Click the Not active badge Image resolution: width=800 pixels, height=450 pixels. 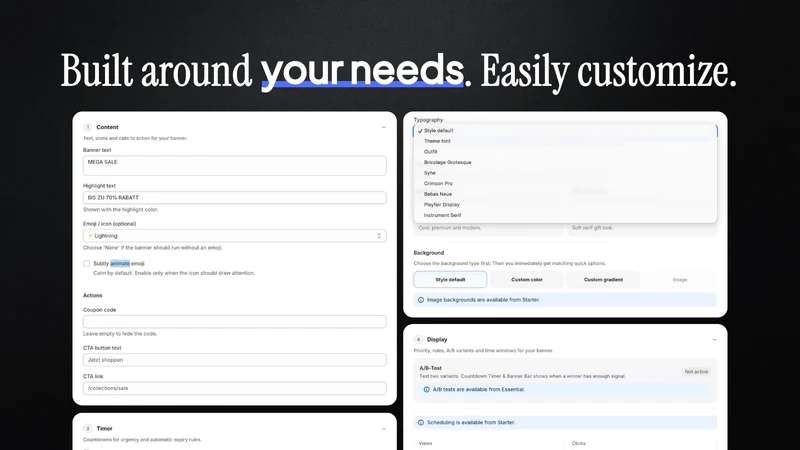pos(696,372)
